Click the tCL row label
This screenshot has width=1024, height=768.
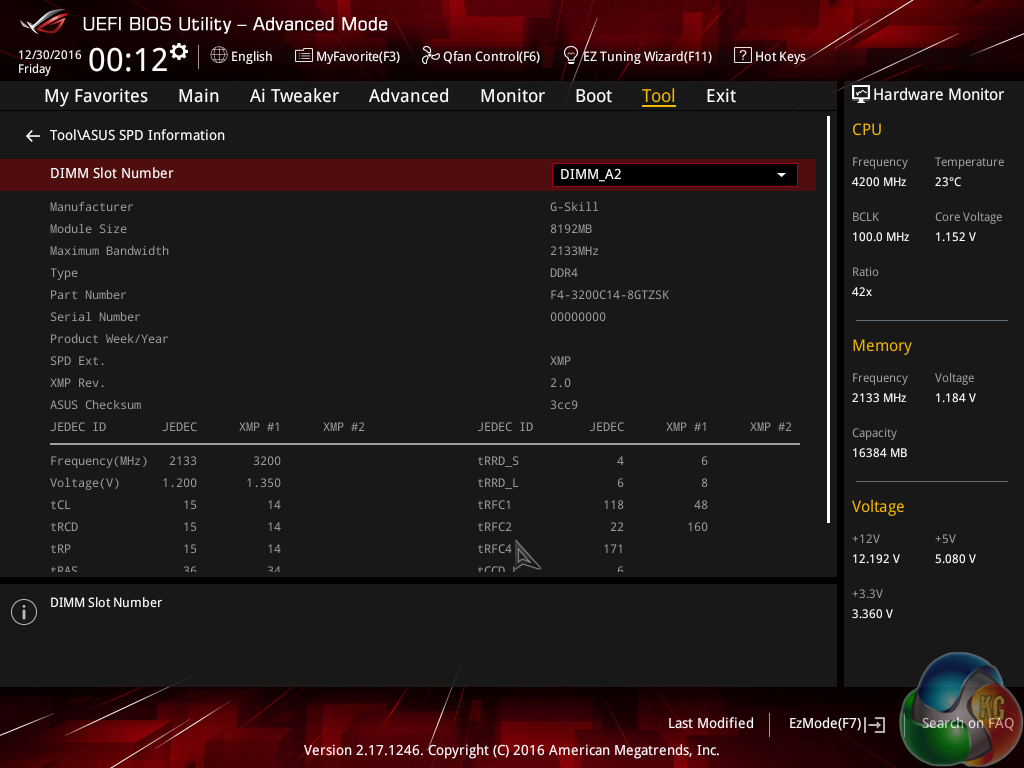tap(60, 505)
